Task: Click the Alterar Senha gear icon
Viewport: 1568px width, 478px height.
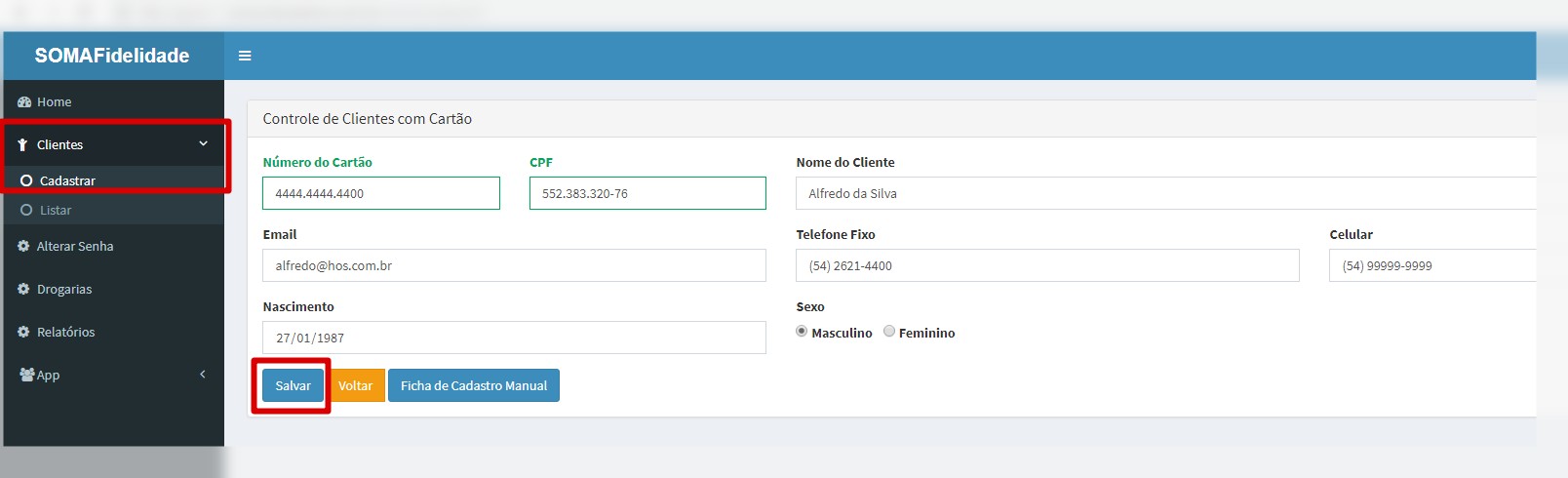Action: pos(23,247)
